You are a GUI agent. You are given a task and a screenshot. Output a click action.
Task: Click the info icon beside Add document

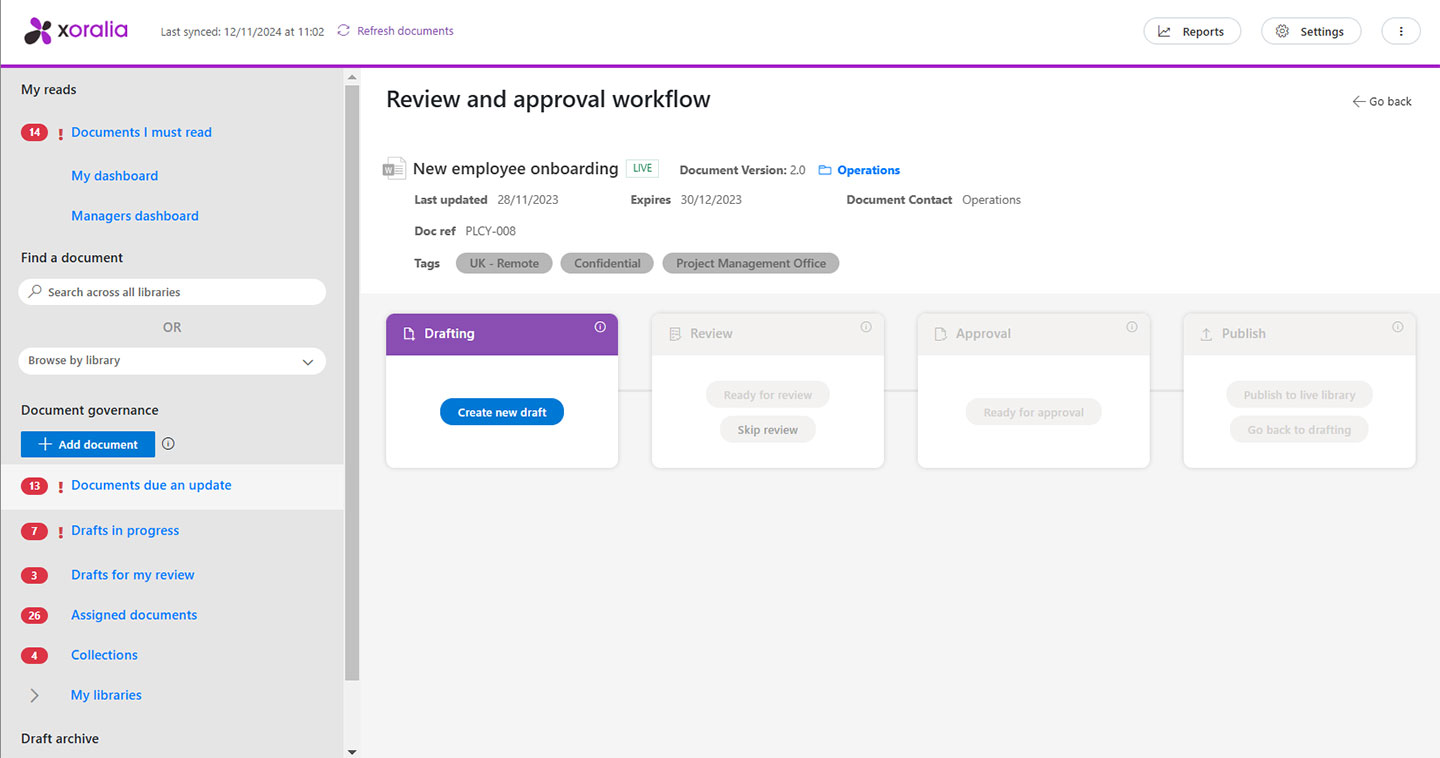pos(168,443)
